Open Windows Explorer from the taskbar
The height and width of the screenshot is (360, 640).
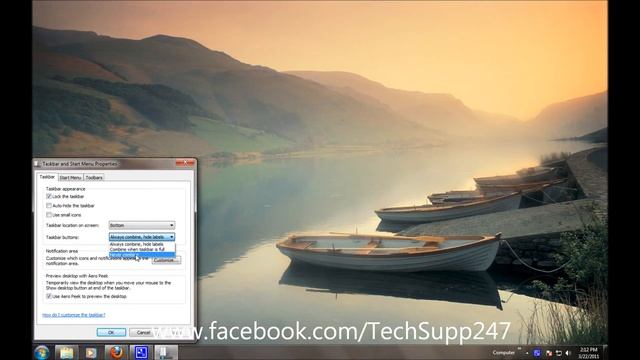[x=66, y=353]
